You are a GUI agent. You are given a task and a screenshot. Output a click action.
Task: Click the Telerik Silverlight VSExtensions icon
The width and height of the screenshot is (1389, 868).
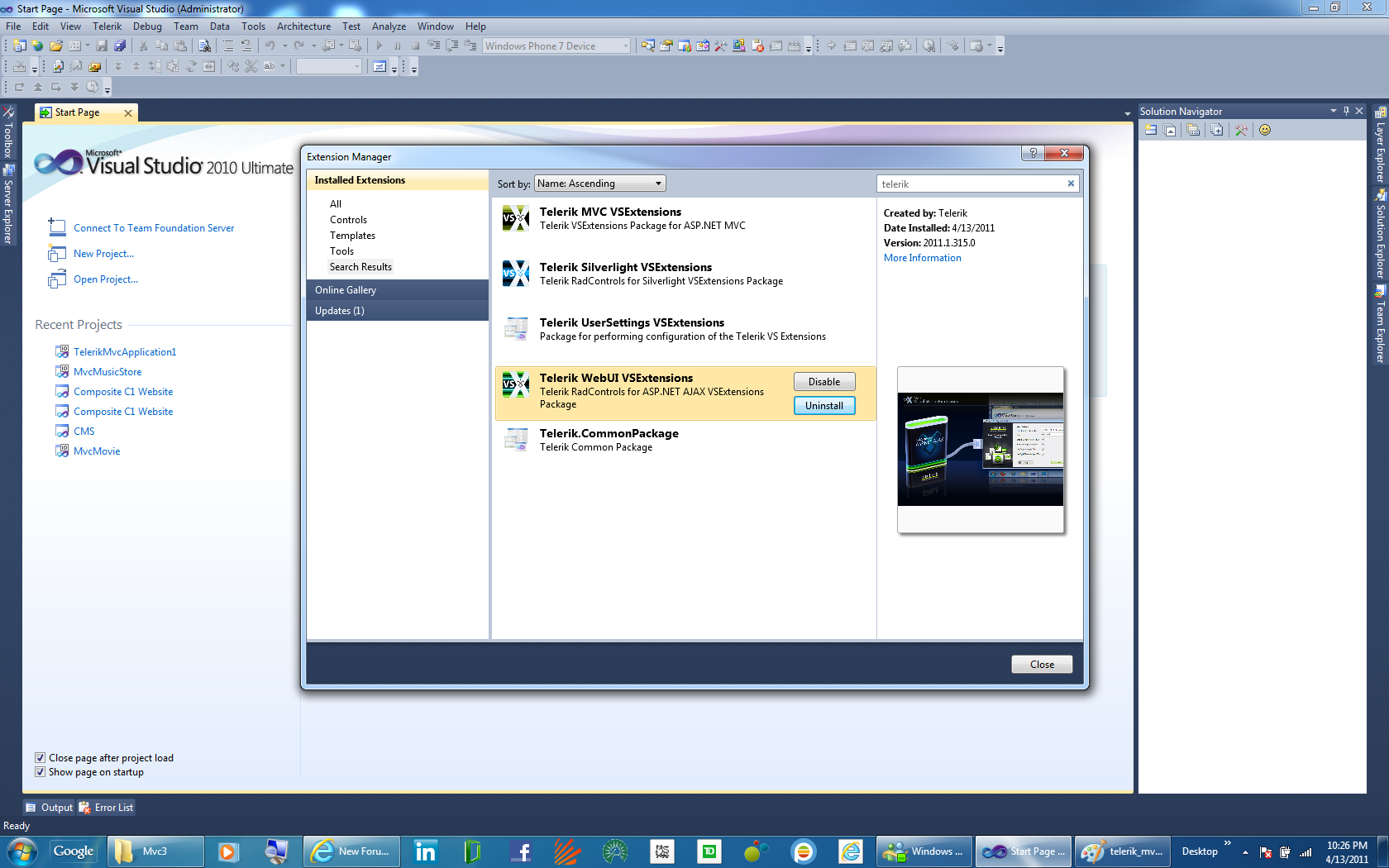coord(516,274)
